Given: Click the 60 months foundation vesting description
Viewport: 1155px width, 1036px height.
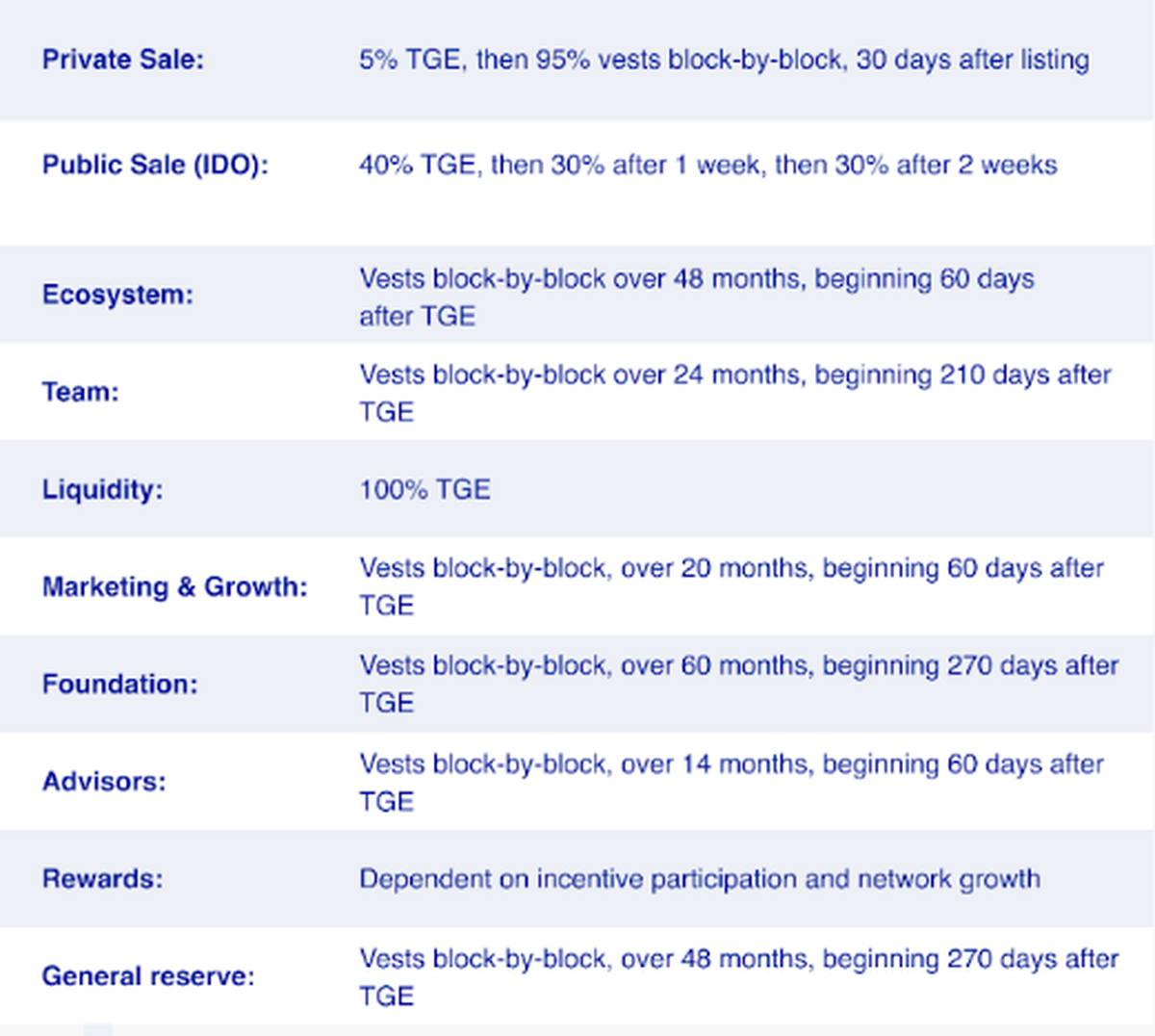Looking at the screenshot, I should 738,684.
